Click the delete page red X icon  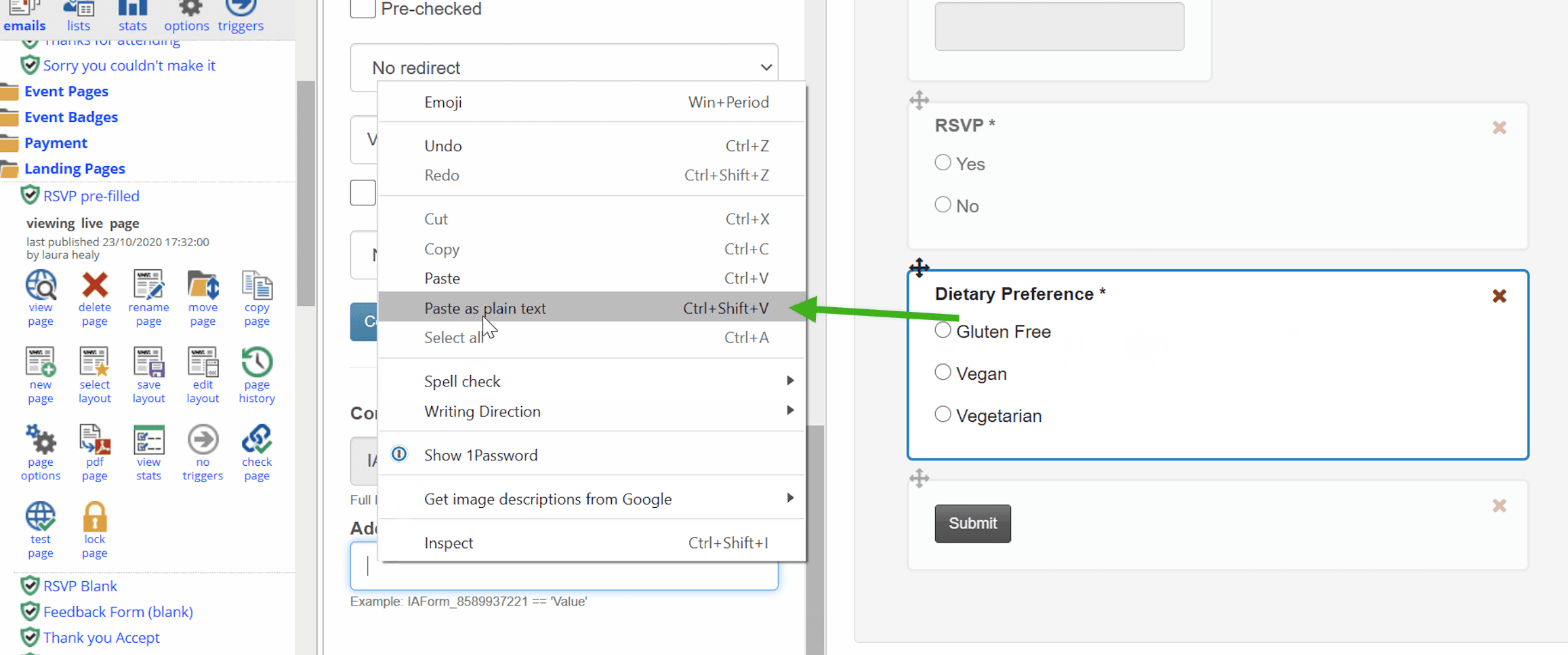(95, 285)
